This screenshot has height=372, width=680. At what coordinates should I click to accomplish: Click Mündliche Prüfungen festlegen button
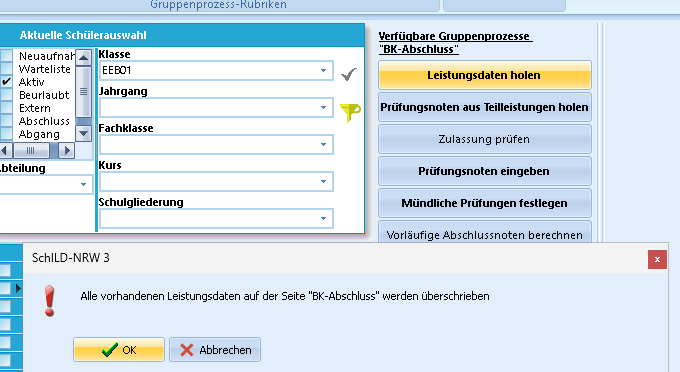coord(484,203)
